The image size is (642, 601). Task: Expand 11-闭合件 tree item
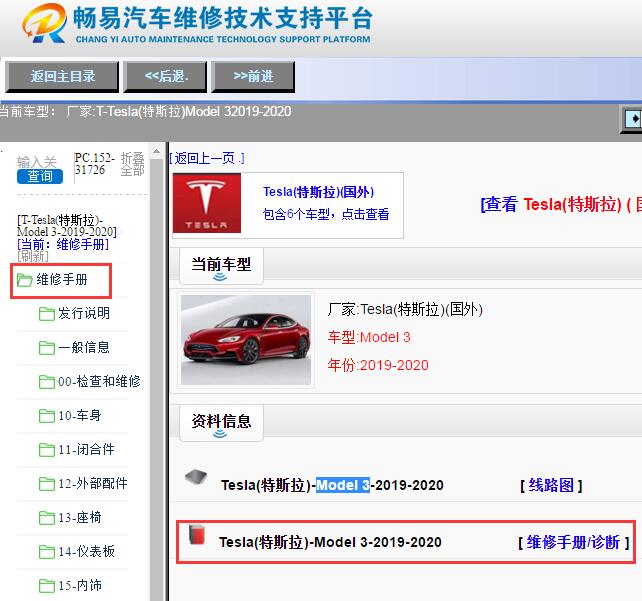click(86, 450)
